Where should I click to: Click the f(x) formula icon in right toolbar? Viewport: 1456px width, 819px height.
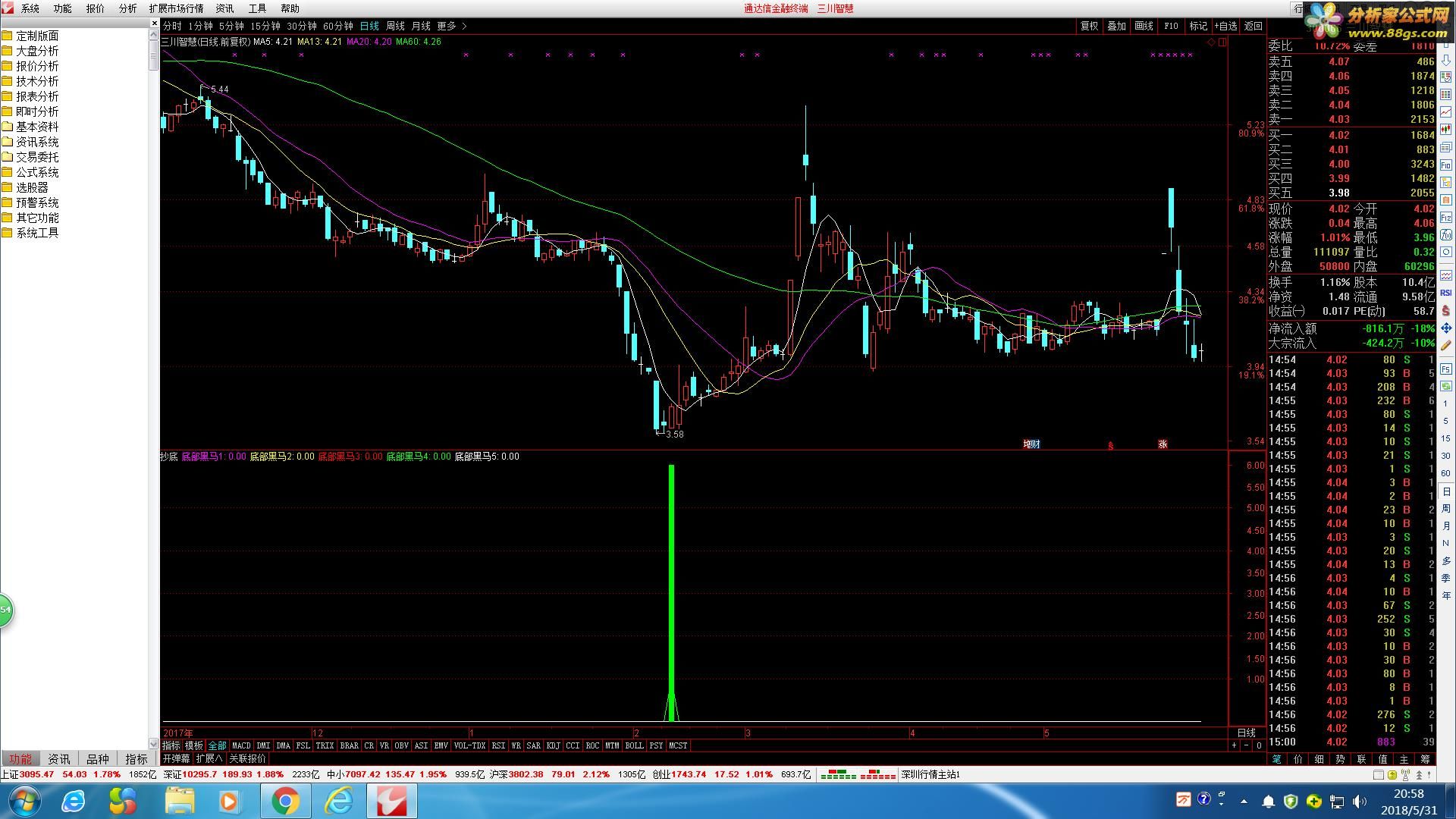click(x=1446, y=234)
